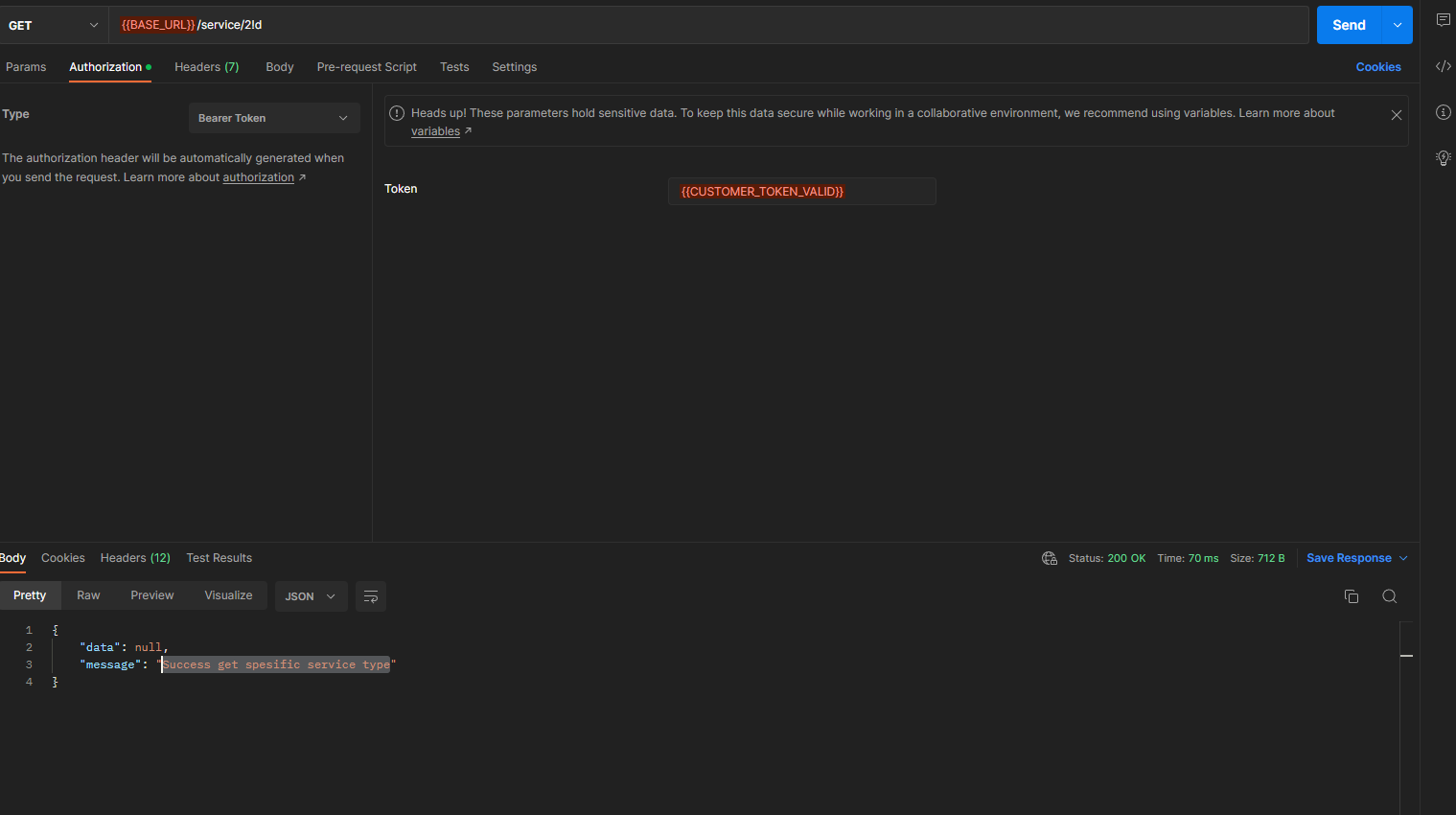
Task: Switch to the Headers (7) tab
Action: [x=206, y=67]
